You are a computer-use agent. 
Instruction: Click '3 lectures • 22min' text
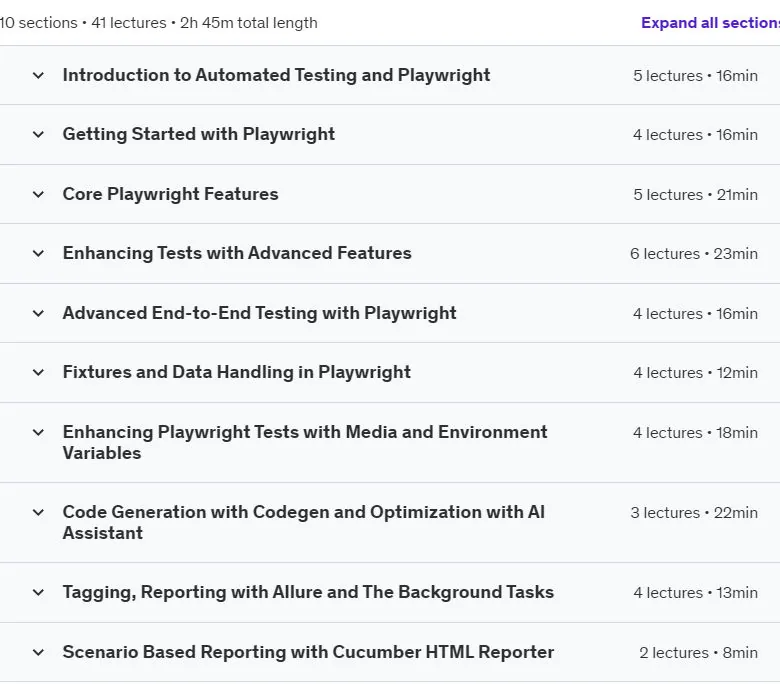click(694, 513)
